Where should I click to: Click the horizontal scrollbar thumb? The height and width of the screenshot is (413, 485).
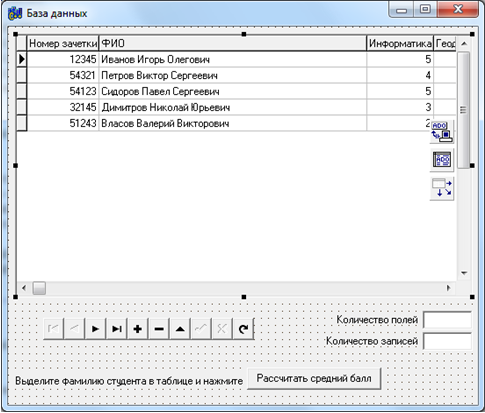pos(39,288)
